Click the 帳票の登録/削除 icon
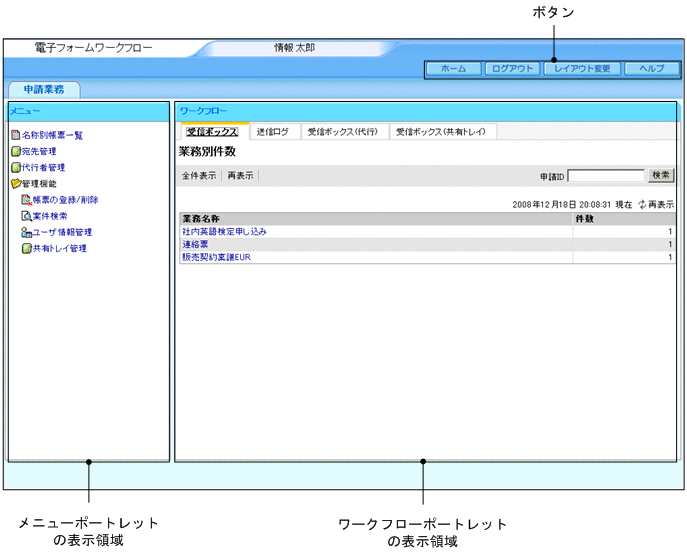Screen dimensions: 687x560 [26, 200]
